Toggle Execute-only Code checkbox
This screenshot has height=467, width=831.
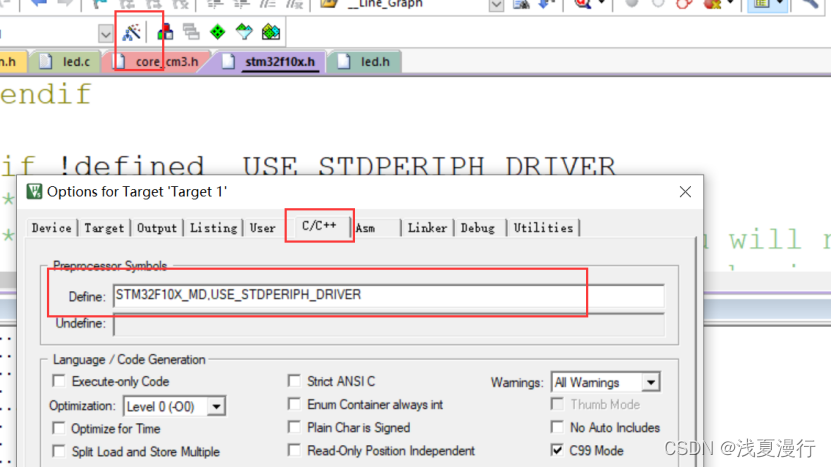coord(59,381)
